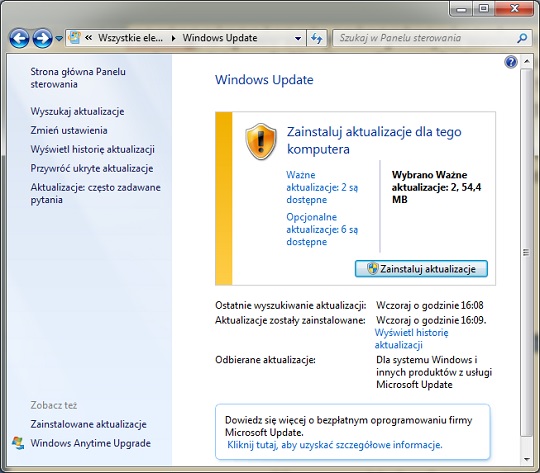540x473 pixels.
Task: Click the vertical scrollbar thumb
Action: (x=526, y=253)
